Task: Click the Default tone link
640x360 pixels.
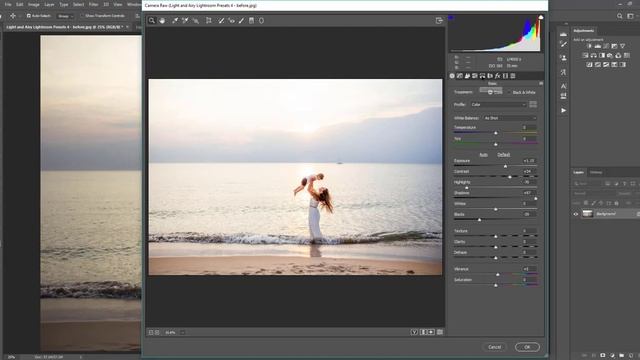Action: coord(503,155)
